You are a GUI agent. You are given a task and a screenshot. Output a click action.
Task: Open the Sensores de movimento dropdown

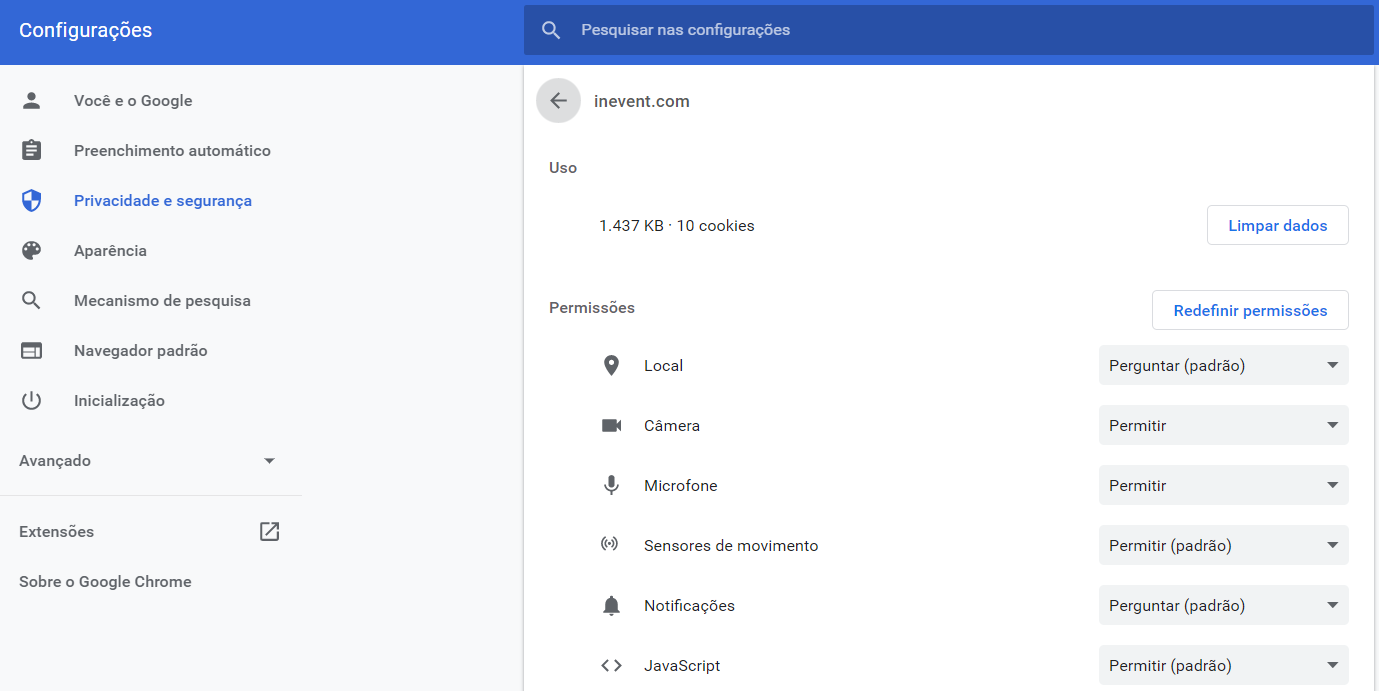coord(1223,546)
